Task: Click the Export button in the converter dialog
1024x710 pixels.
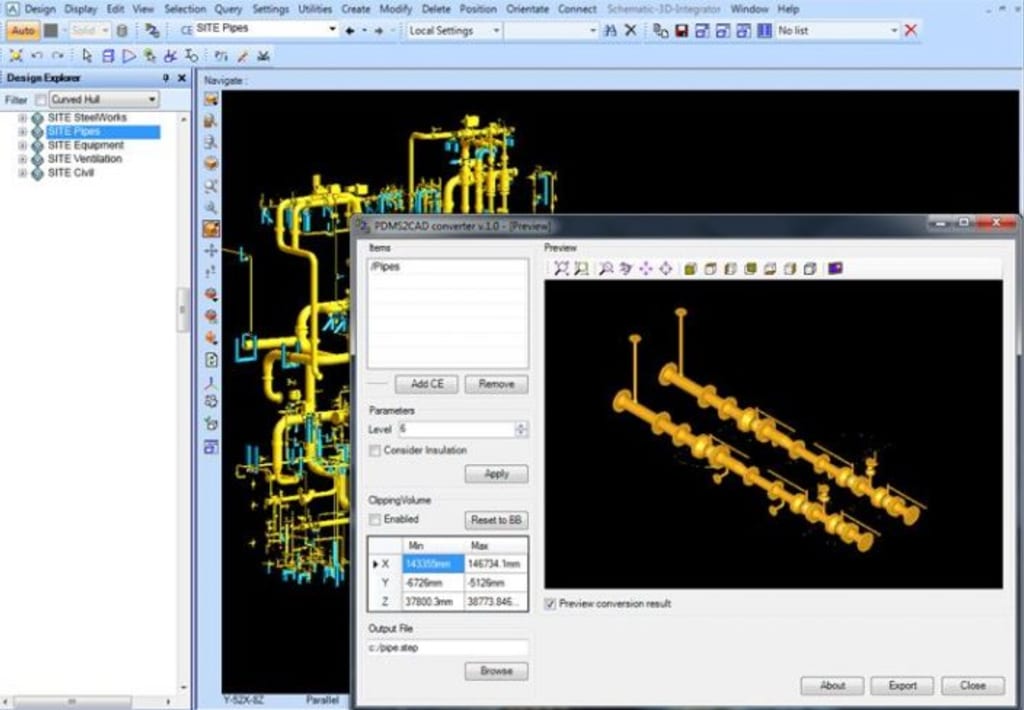Action: (x=901, y=685)
